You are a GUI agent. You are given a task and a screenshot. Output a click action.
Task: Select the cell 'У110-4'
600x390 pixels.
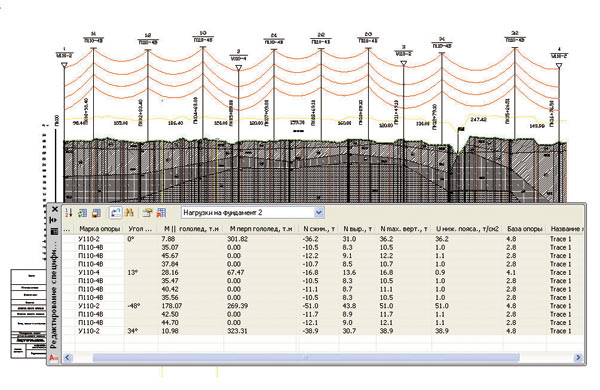[x=89, y=273]
